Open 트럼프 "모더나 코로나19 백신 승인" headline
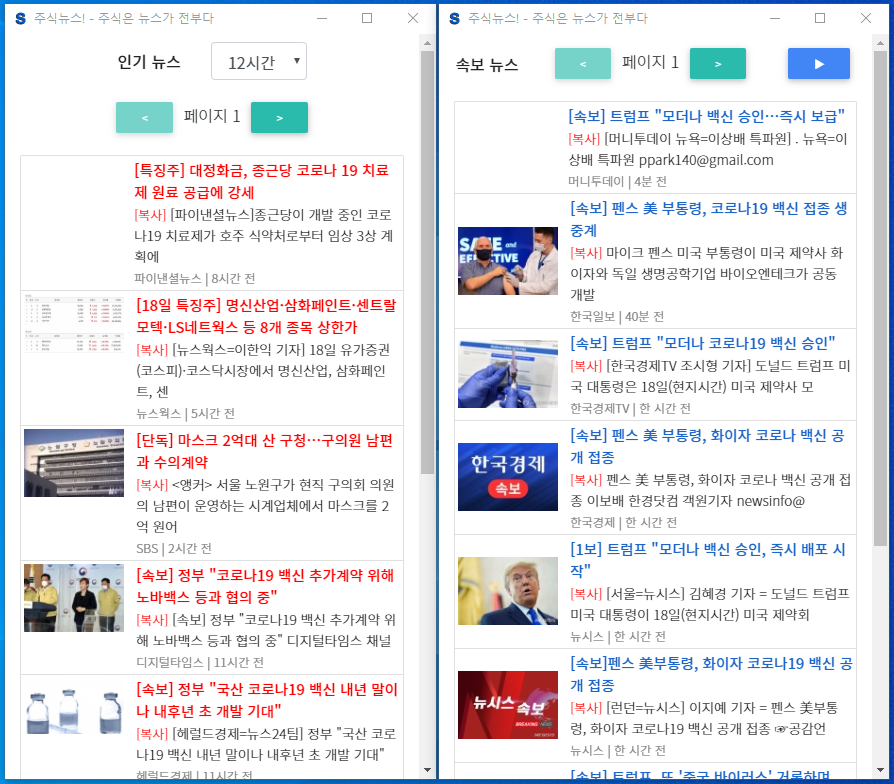894x784 pixels. (702, 343)
